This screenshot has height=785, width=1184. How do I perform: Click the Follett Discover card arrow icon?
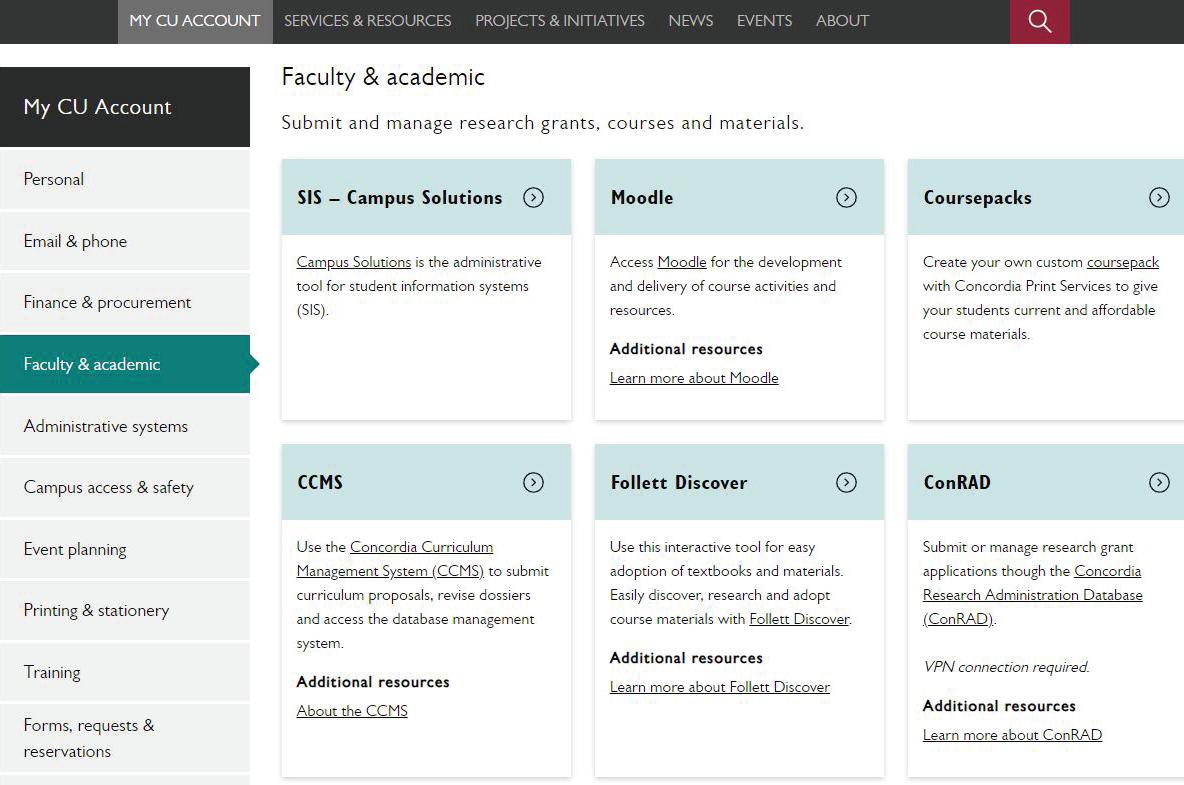[846, 482]
